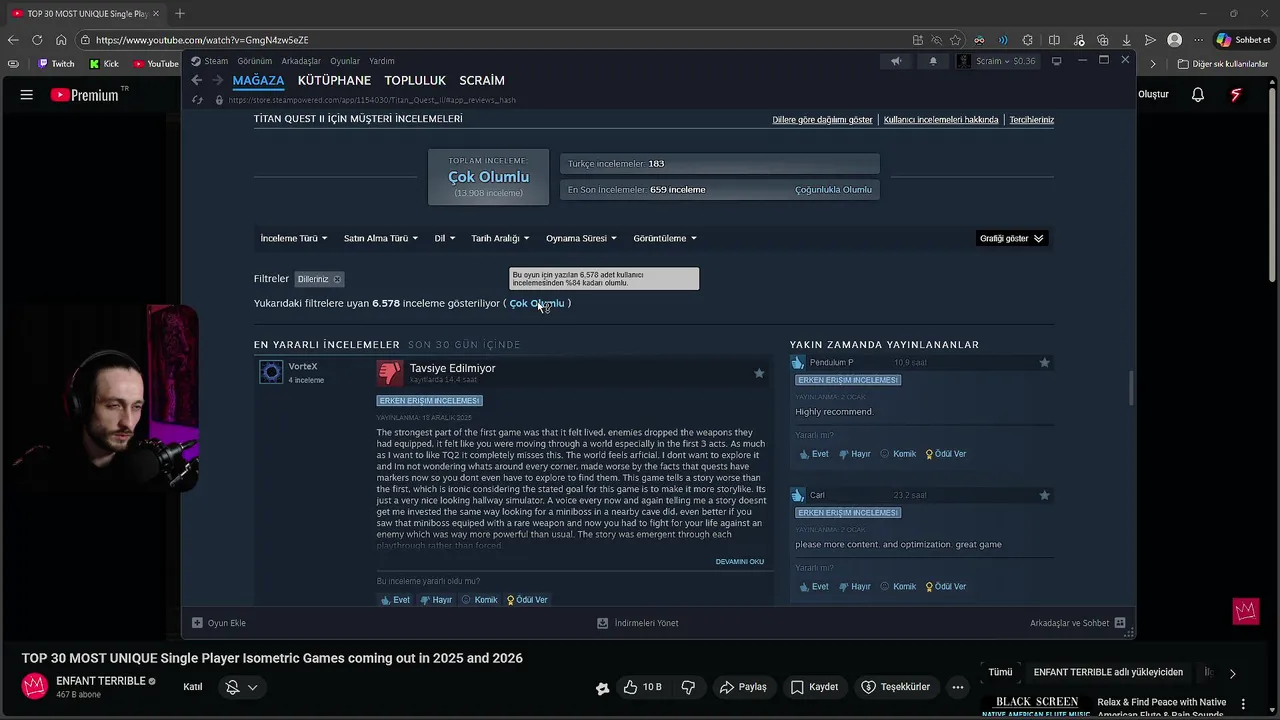Open browser downloads icon
This screenshot has width=1280, height=720.
1126,40
